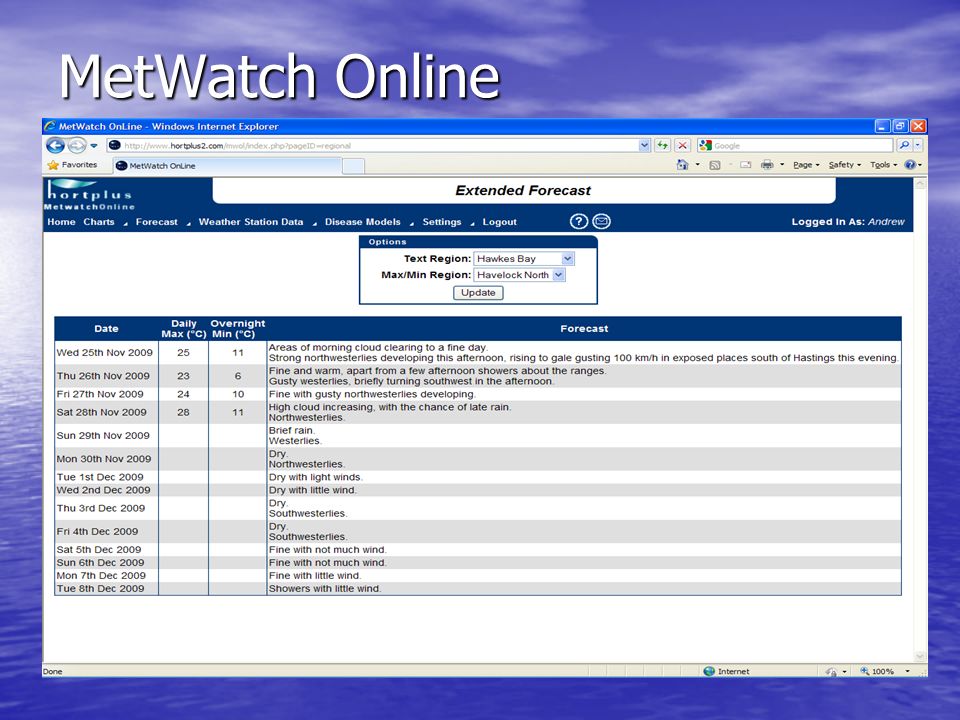
Task: Open the Max/Min Region dropdown Havelock North
Action: pyautogui.click(x=519, y=275)
